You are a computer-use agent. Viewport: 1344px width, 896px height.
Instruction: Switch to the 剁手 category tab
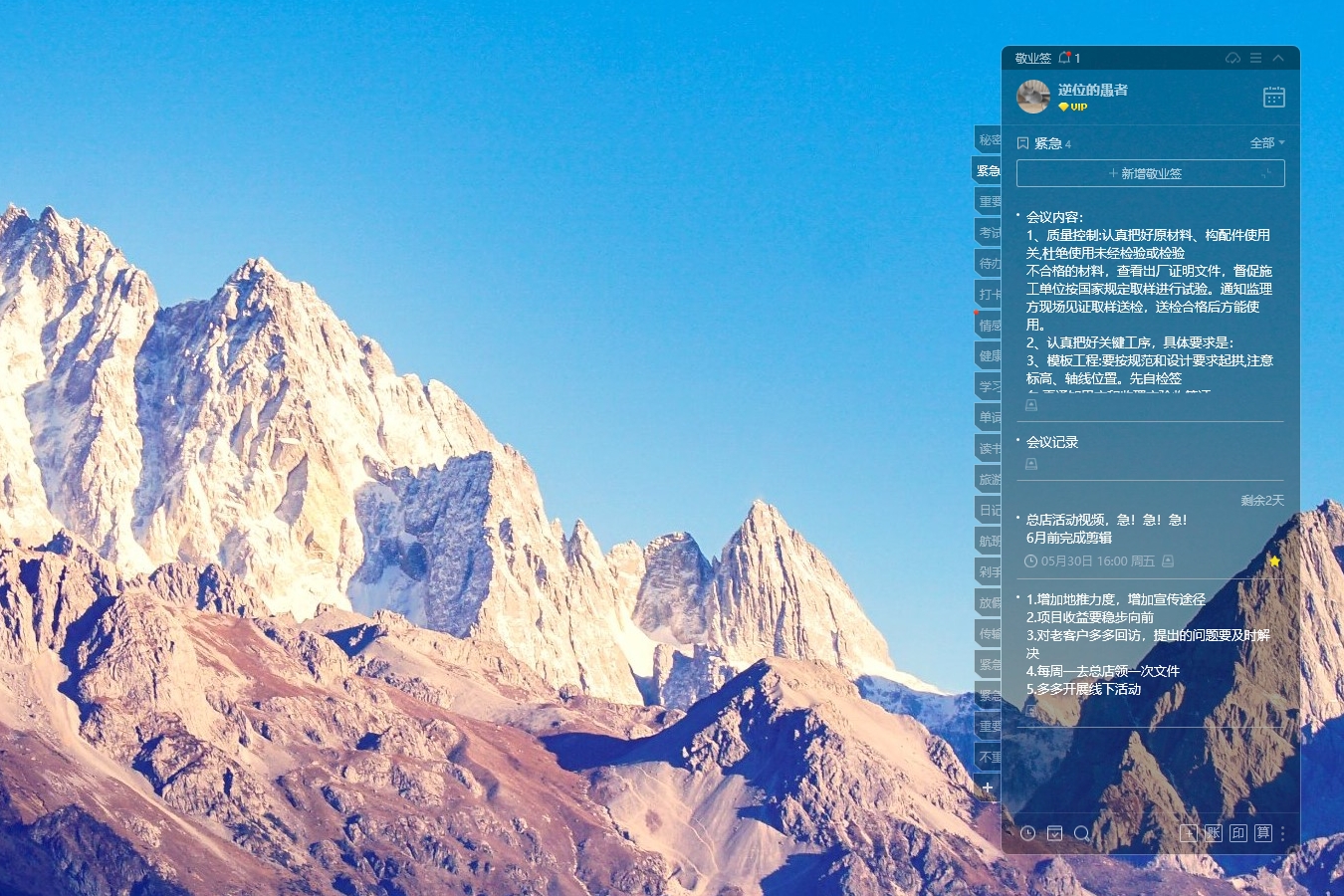(988, 572)
